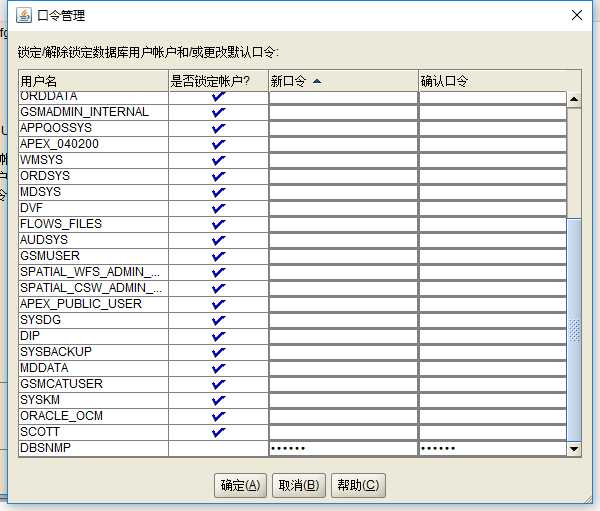The image size is (600, 511).
Task: Close the 口令管理 dialog
Action: point(577,15)
